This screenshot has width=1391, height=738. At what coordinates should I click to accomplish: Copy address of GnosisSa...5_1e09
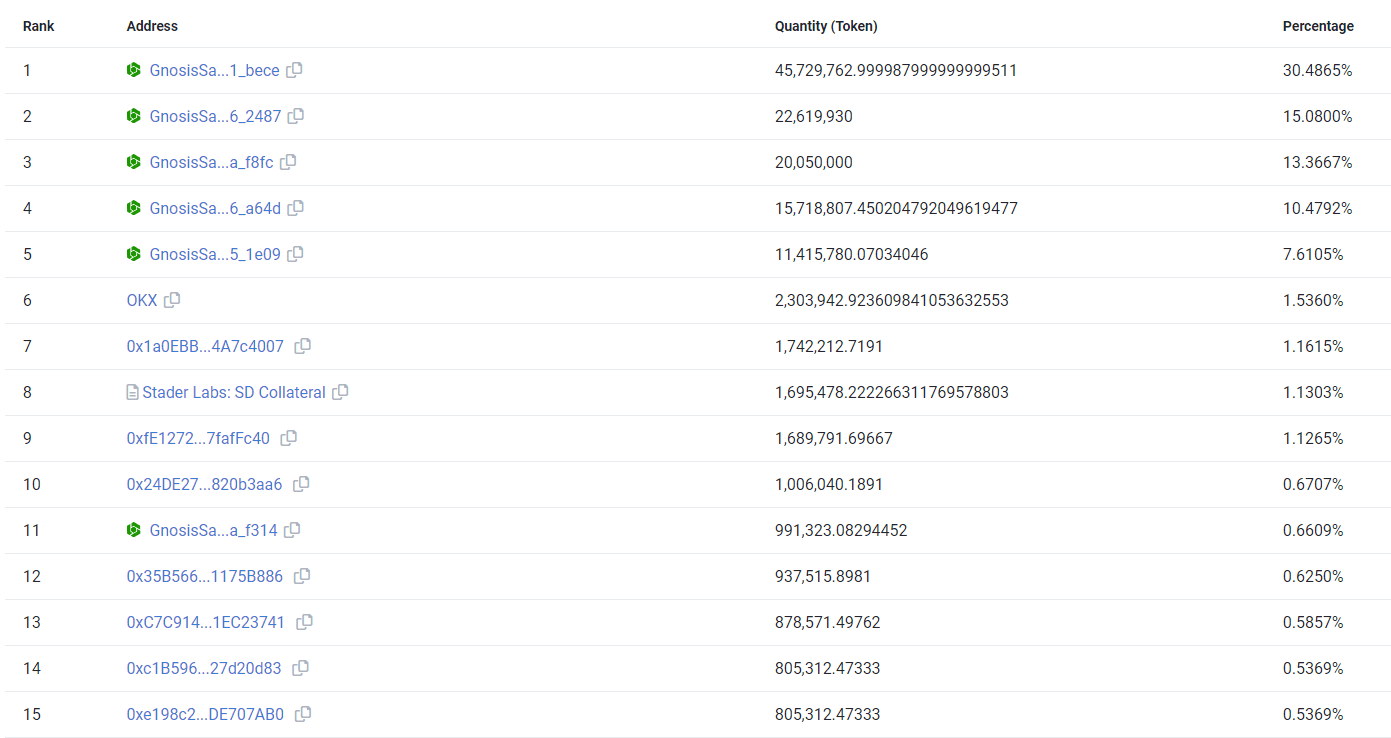tap(295, 254)
